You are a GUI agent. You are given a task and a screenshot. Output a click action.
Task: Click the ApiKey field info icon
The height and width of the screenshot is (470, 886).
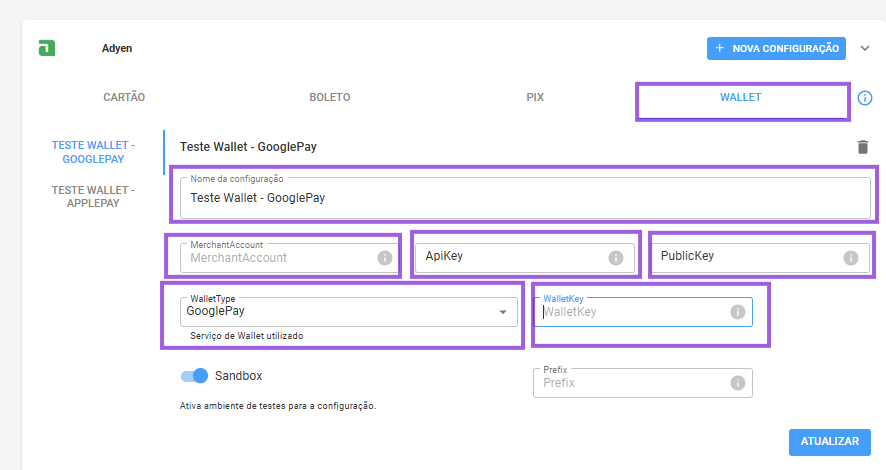(615, 258)
